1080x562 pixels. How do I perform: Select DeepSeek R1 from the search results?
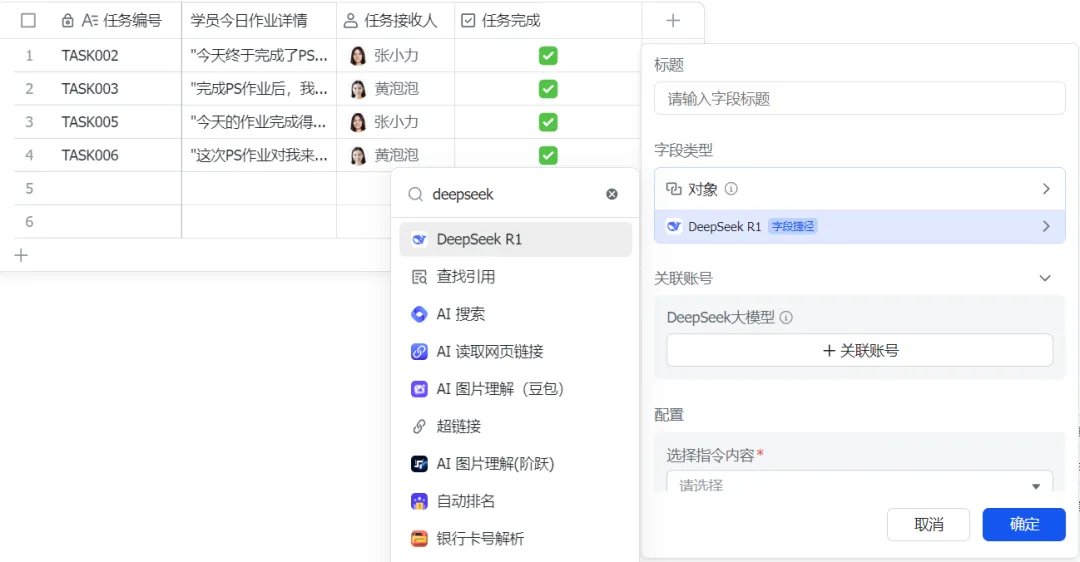515,240
